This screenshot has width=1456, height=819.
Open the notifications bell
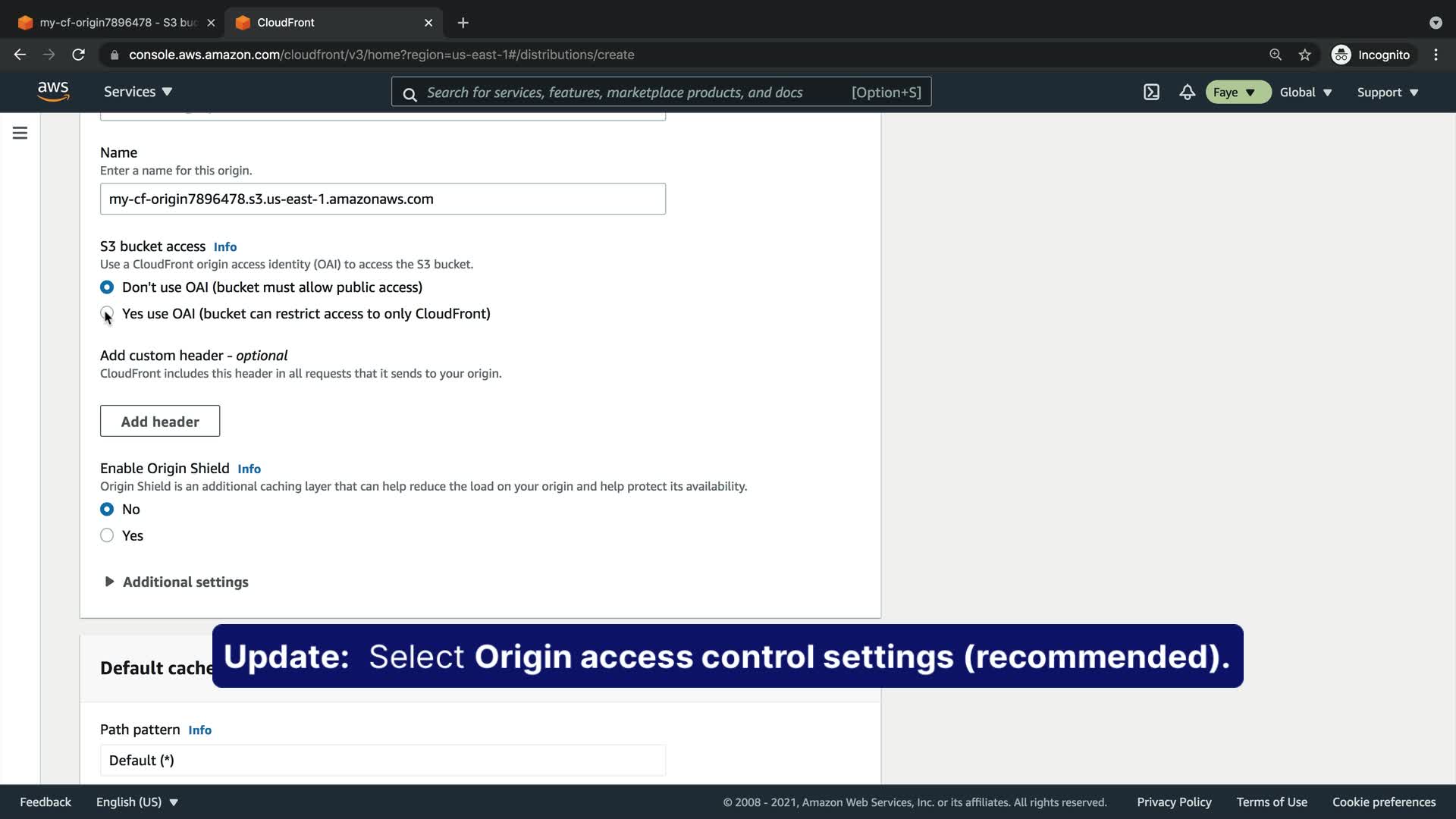(1187, 93)
